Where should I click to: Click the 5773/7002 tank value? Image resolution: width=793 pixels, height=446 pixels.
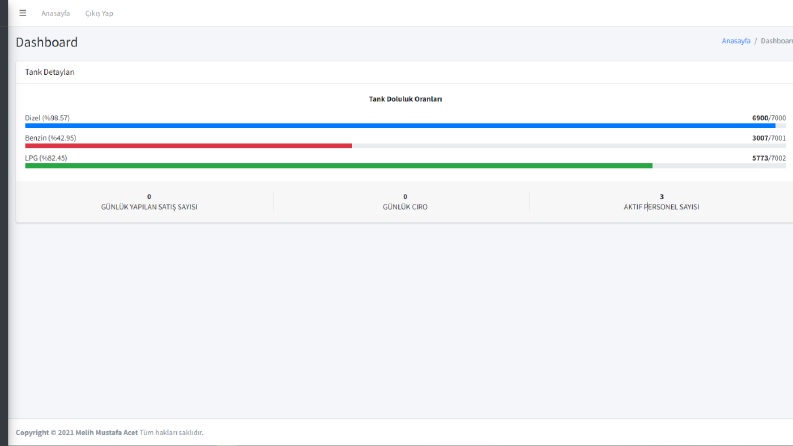769,158
